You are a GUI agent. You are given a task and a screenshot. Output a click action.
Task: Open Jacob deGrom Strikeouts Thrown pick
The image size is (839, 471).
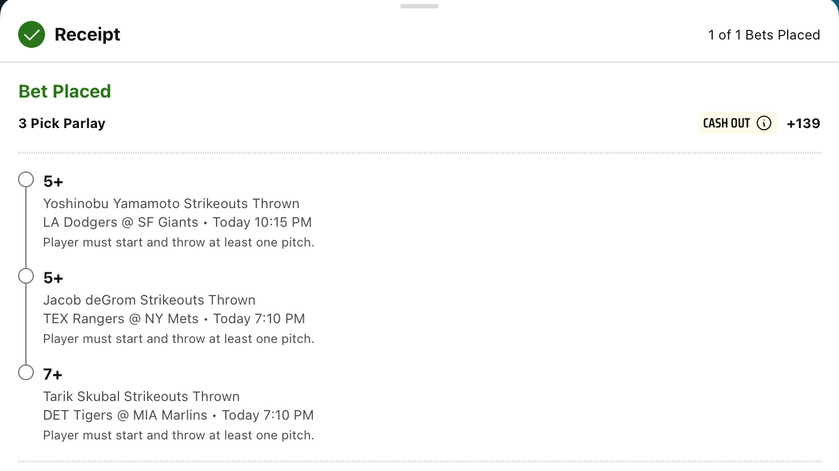149,300
